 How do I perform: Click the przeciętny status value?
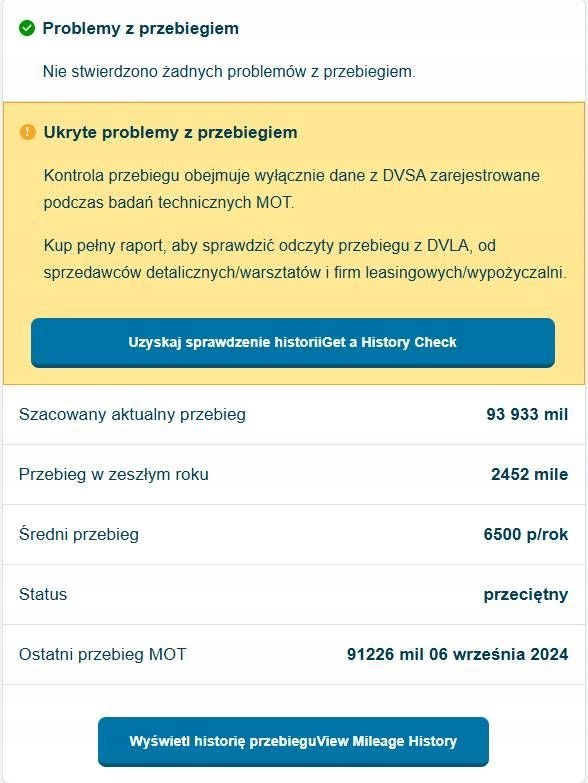[x=526, y=595]
